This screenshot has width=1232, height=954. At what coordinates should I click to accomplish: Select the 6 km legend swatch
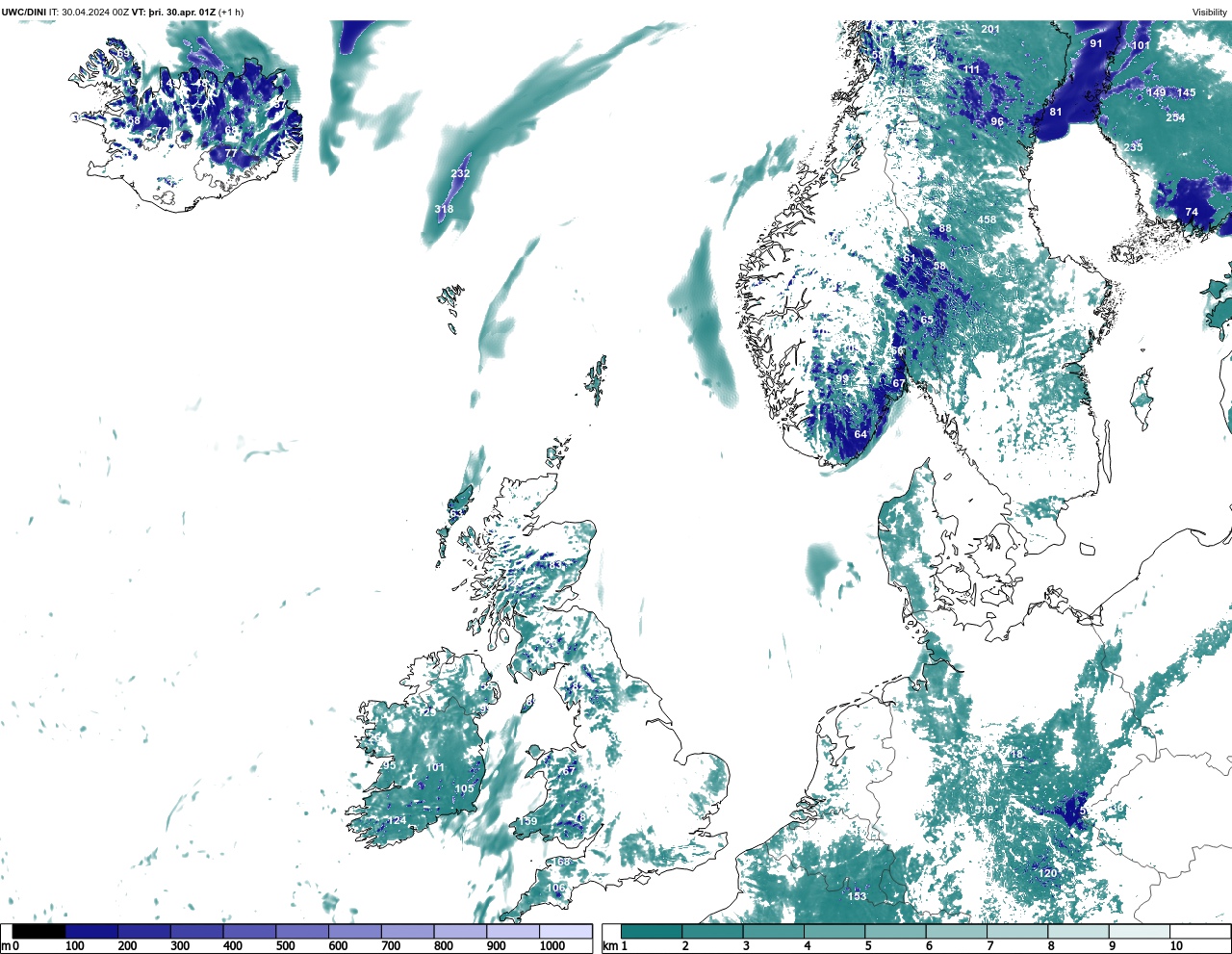pyautogui.click(x=956, y=931)
